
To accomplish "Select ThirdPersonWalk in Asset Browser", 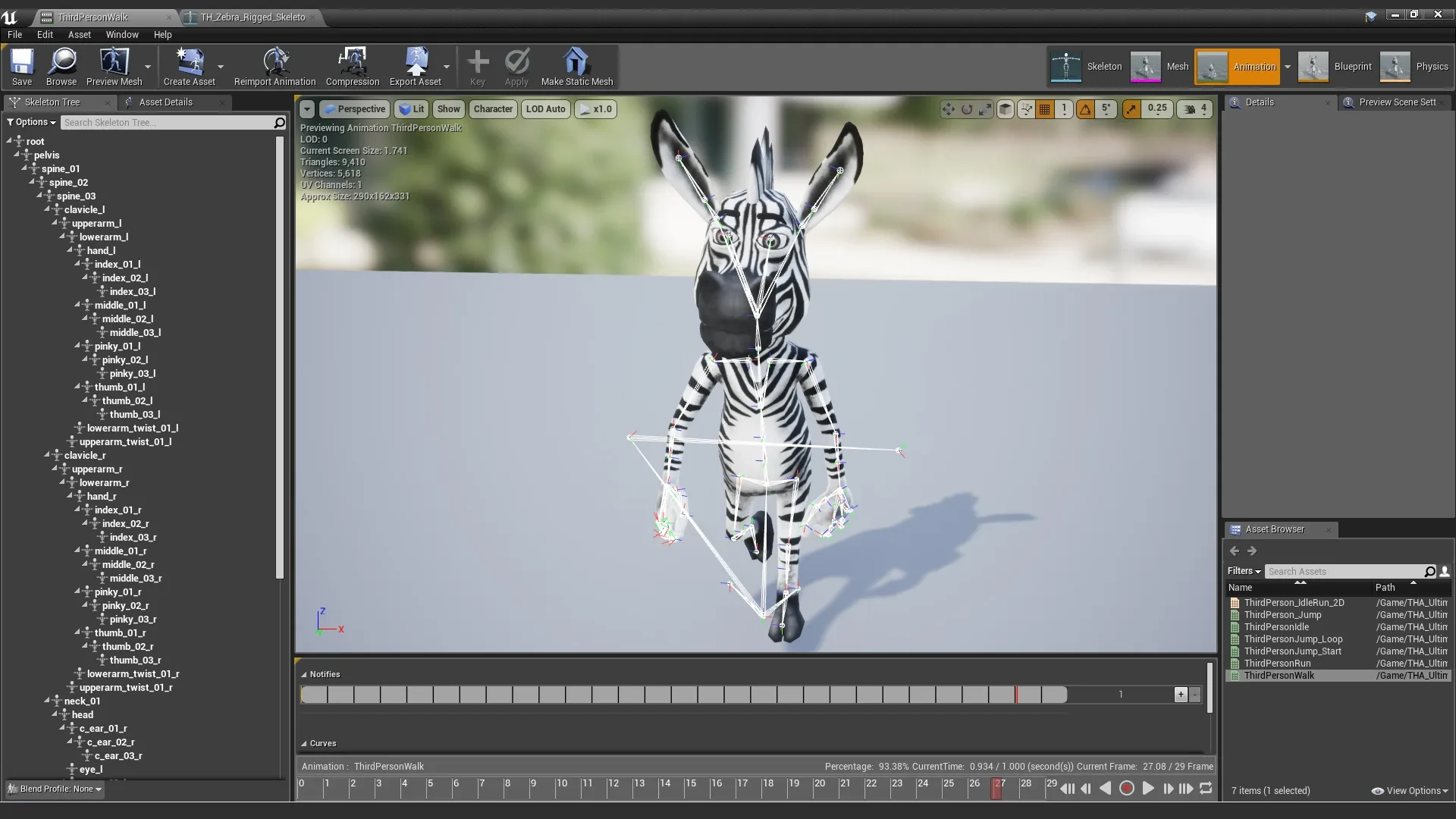I will [1279, 676].
